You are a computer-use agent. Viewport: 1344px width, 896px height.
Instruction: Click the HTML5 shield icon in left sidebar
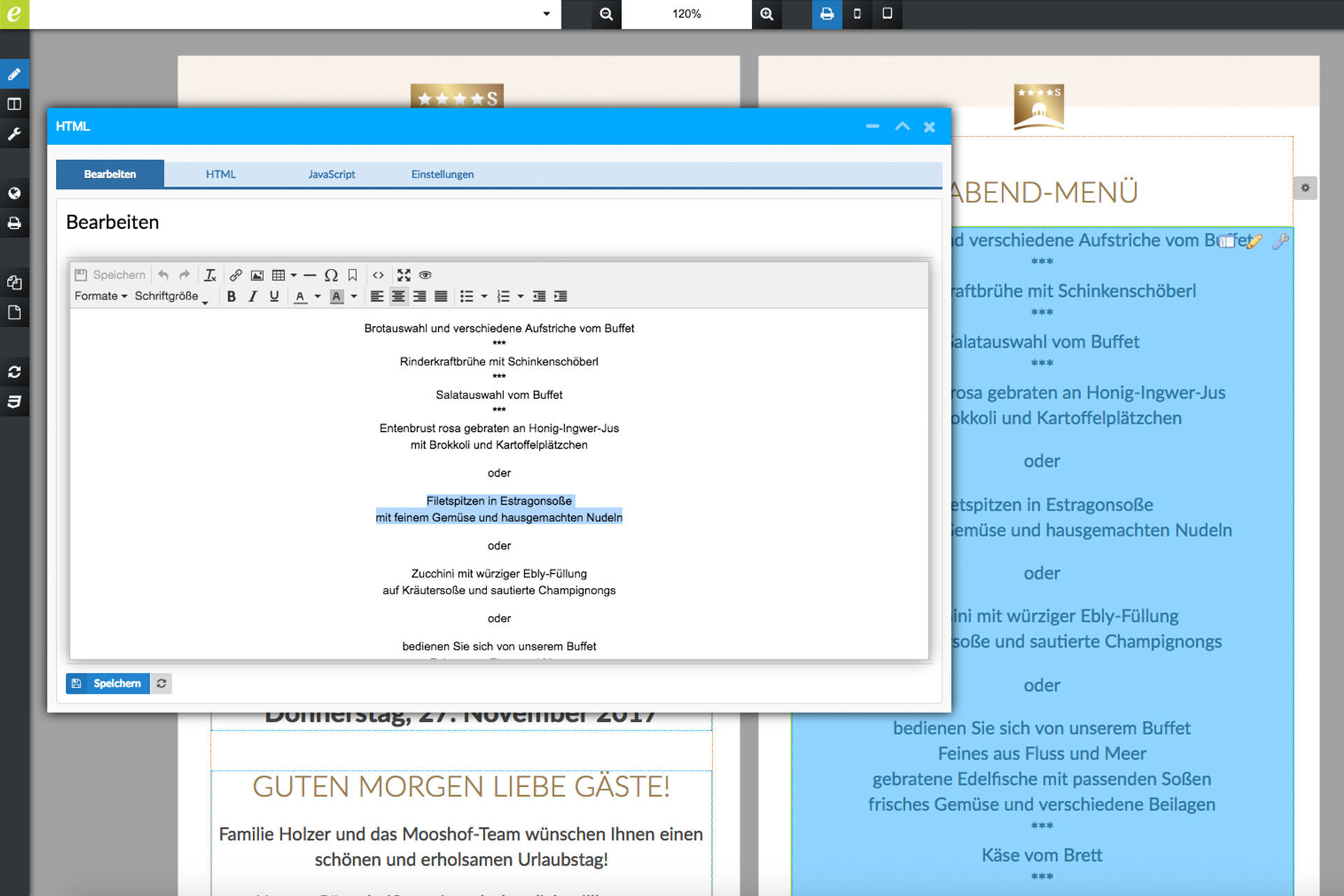tap(14, 402)
